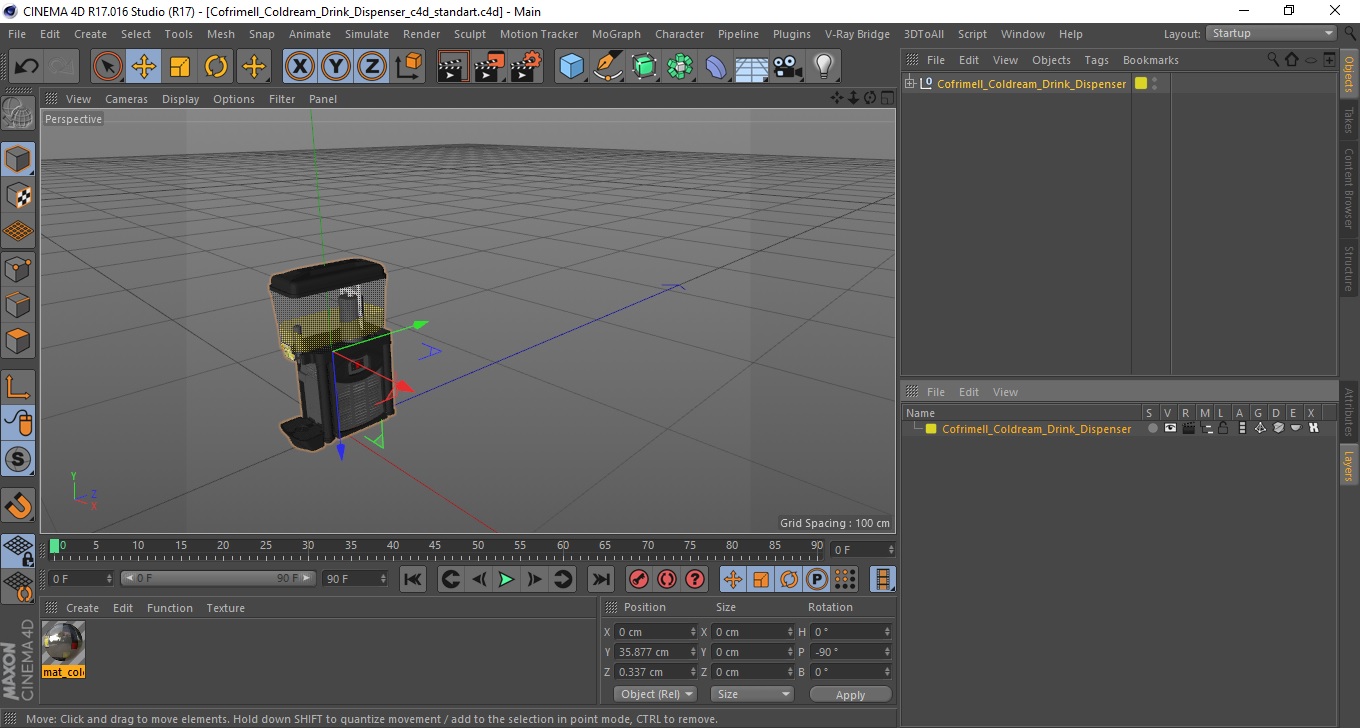1360x728 pixels.
Task: Switch to Points mode in left palette
Action: pos(18,268)
